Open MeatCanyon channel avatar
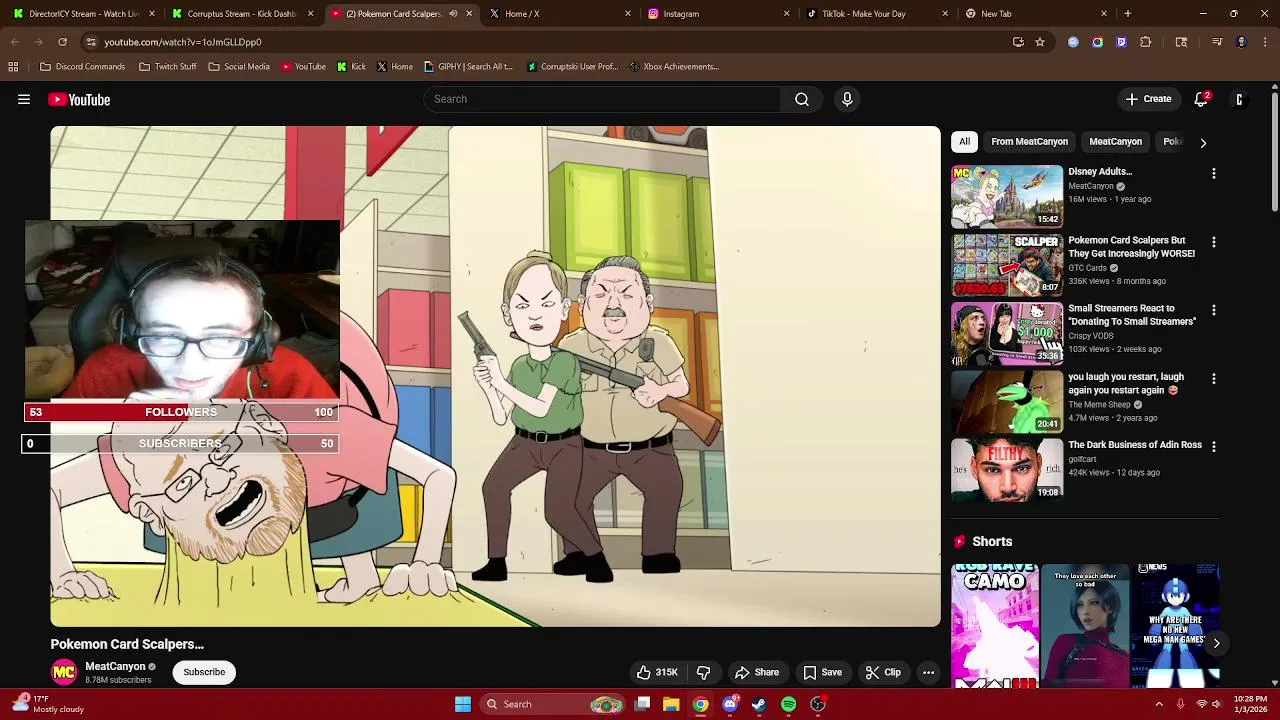This screenshot has width=1280, height=720. (x=64, y=672)
